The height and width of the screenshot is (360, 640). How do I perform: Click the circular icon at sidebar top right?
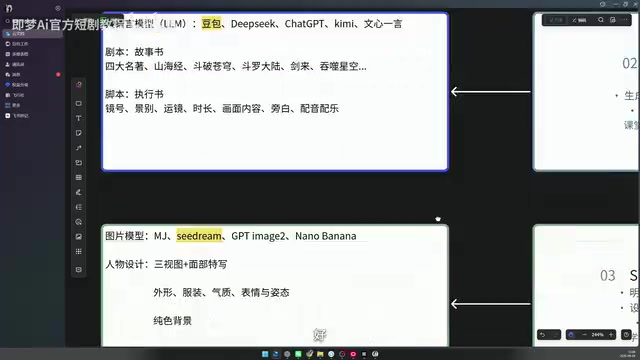(58, 8)
